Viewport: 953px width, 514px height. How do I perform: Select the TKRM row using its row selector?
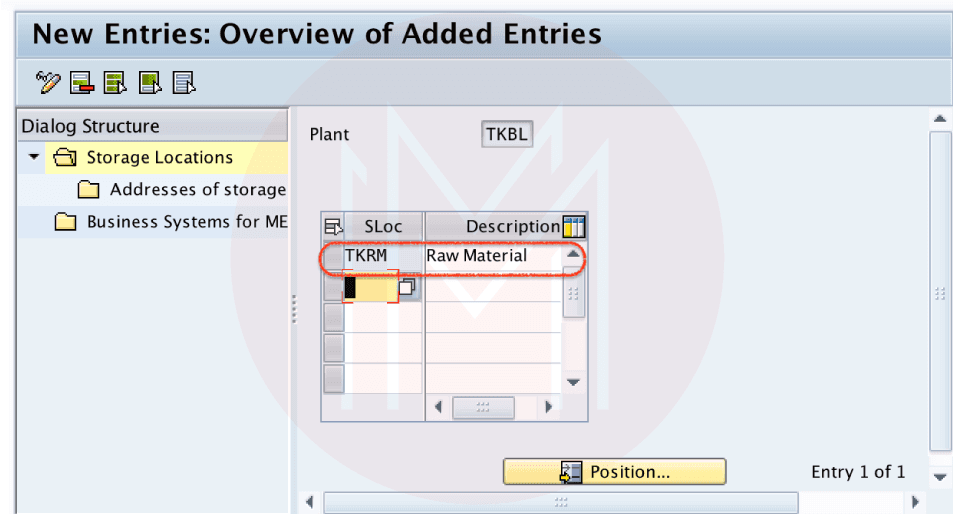point(333,257)
